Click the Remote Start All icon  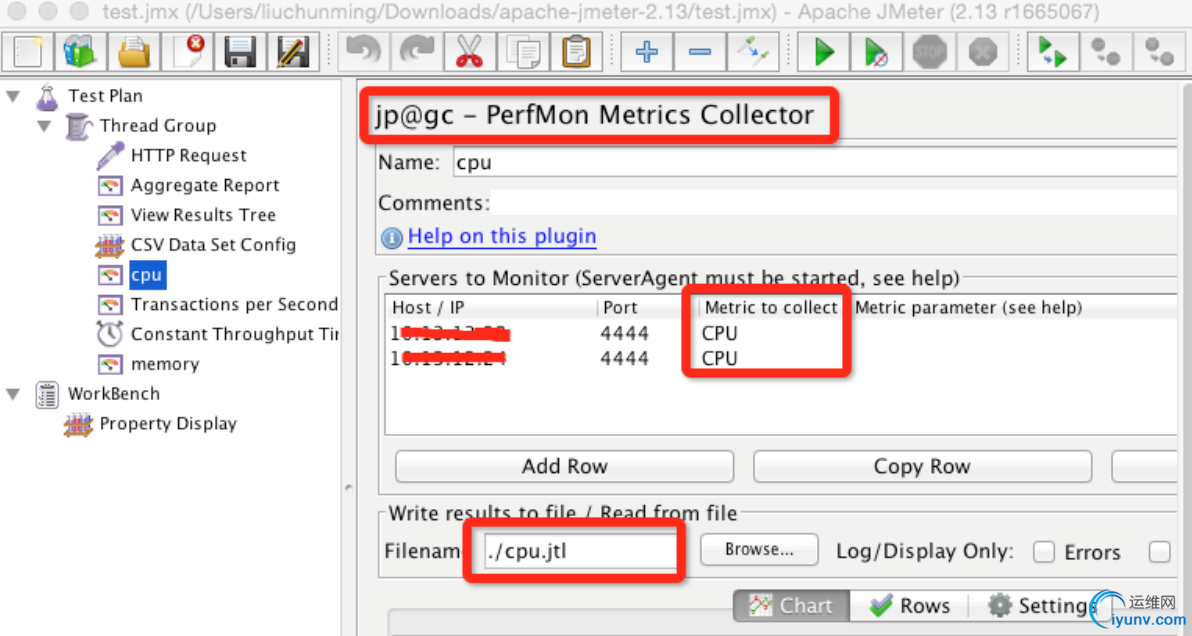(x=1053, y=52)
